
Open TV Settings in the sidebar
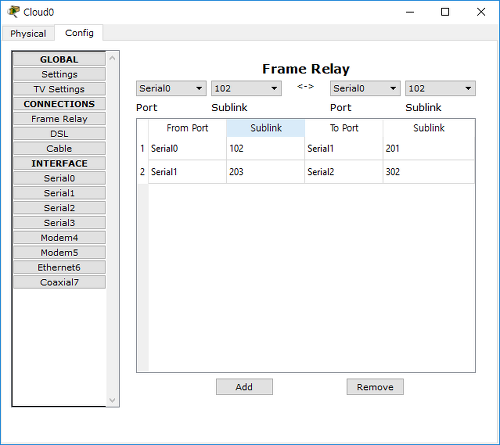59,89
